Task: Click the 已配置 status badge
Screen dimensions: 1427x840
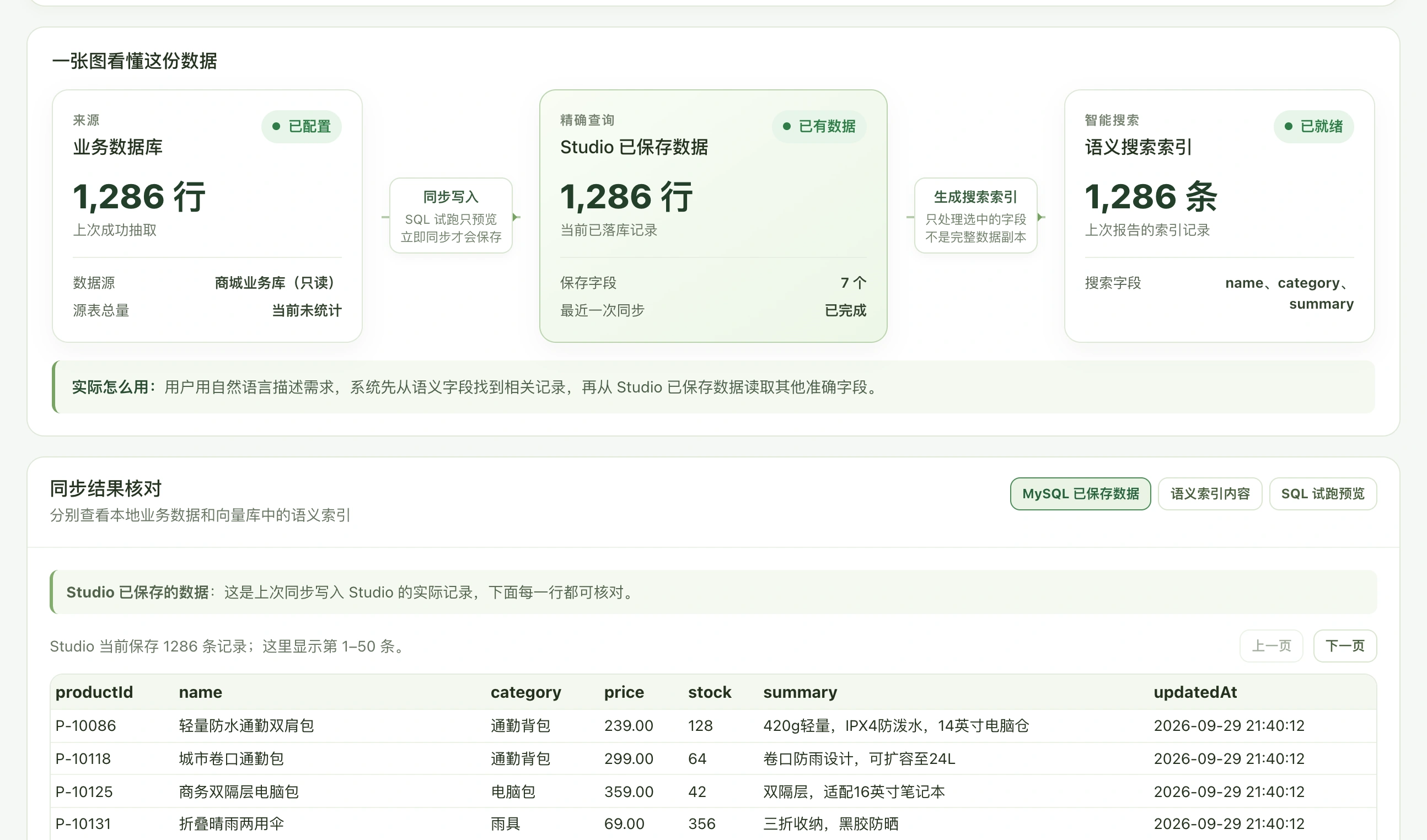Action: (301, 126)
